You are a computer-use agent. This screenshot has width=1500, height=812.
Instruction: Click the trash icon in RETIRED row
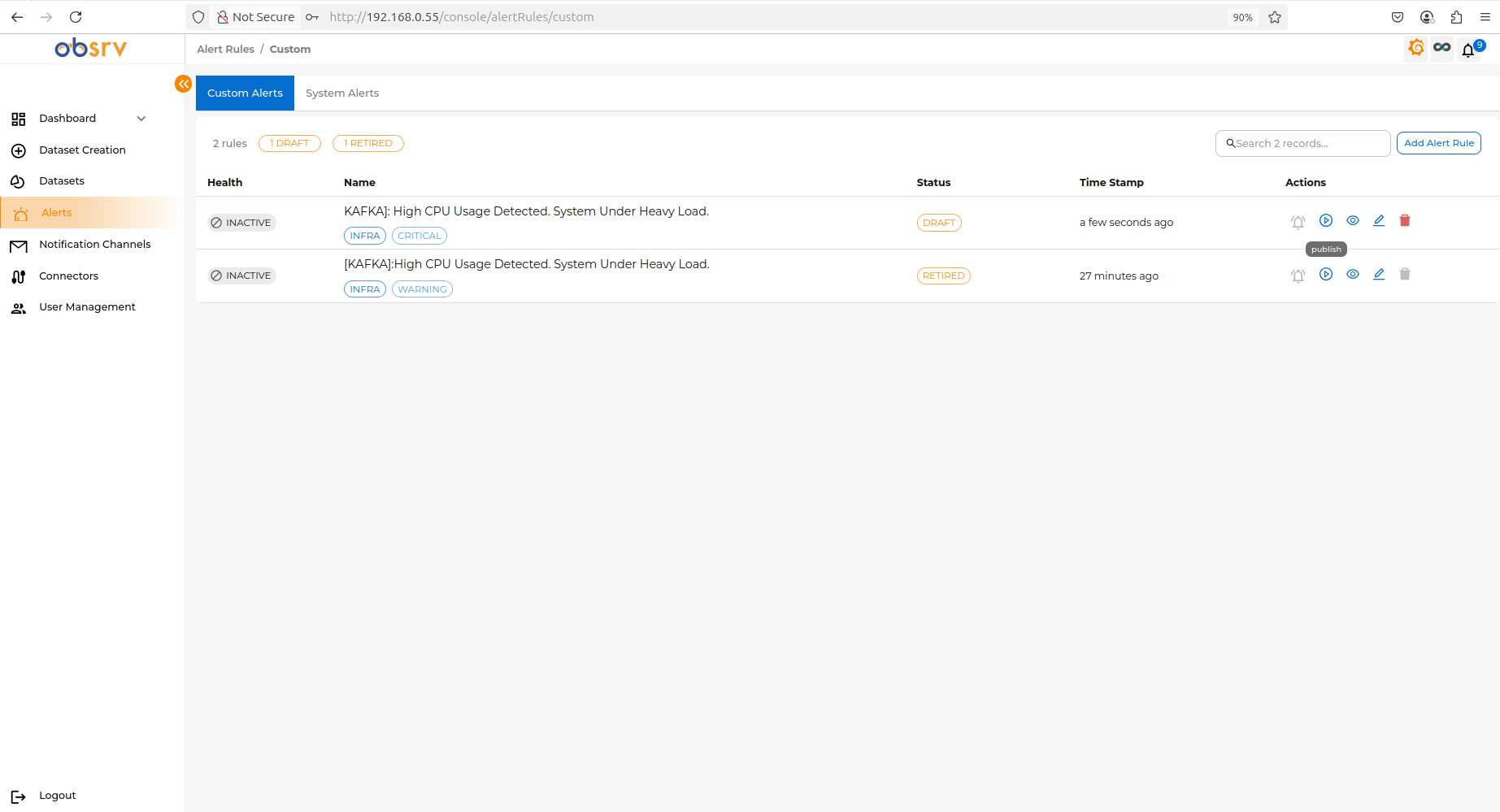pyautogui.click(x=1405, y=274)
